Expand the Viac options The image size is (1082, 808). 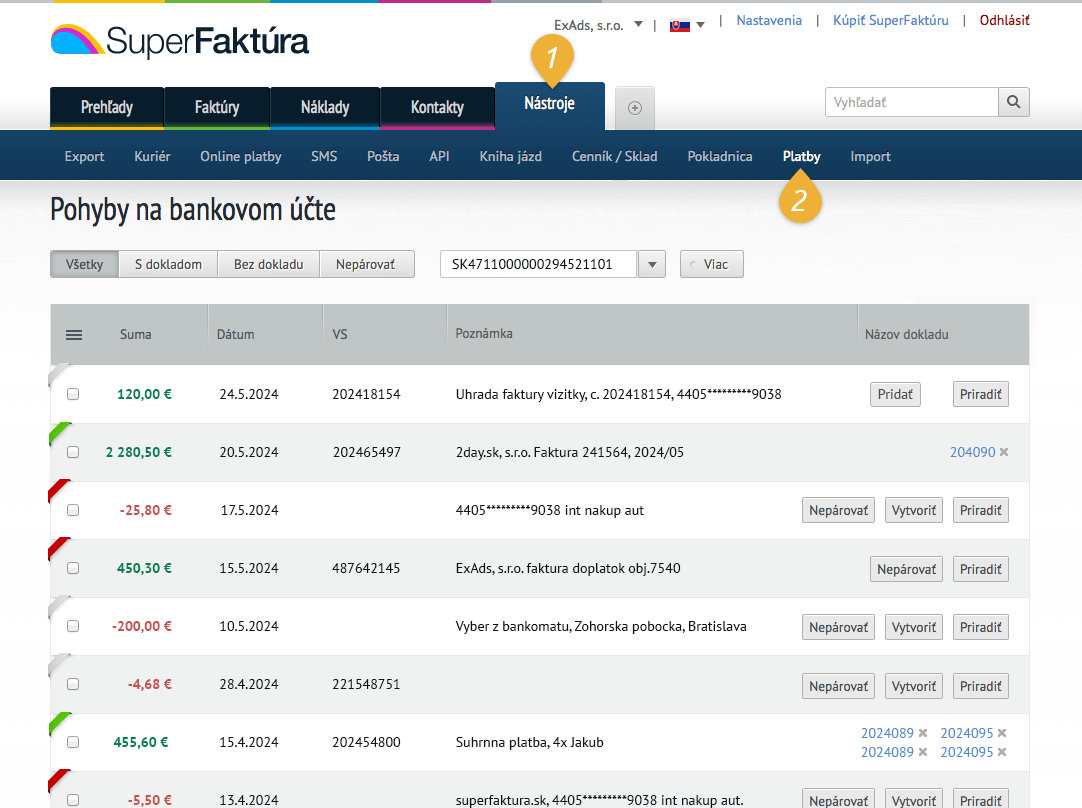pos(711,264)
